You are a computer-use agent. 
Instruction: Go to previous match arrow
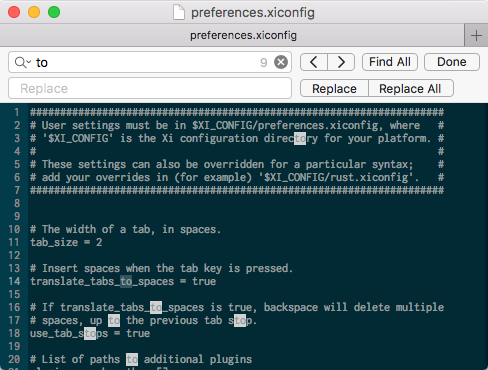314,62
